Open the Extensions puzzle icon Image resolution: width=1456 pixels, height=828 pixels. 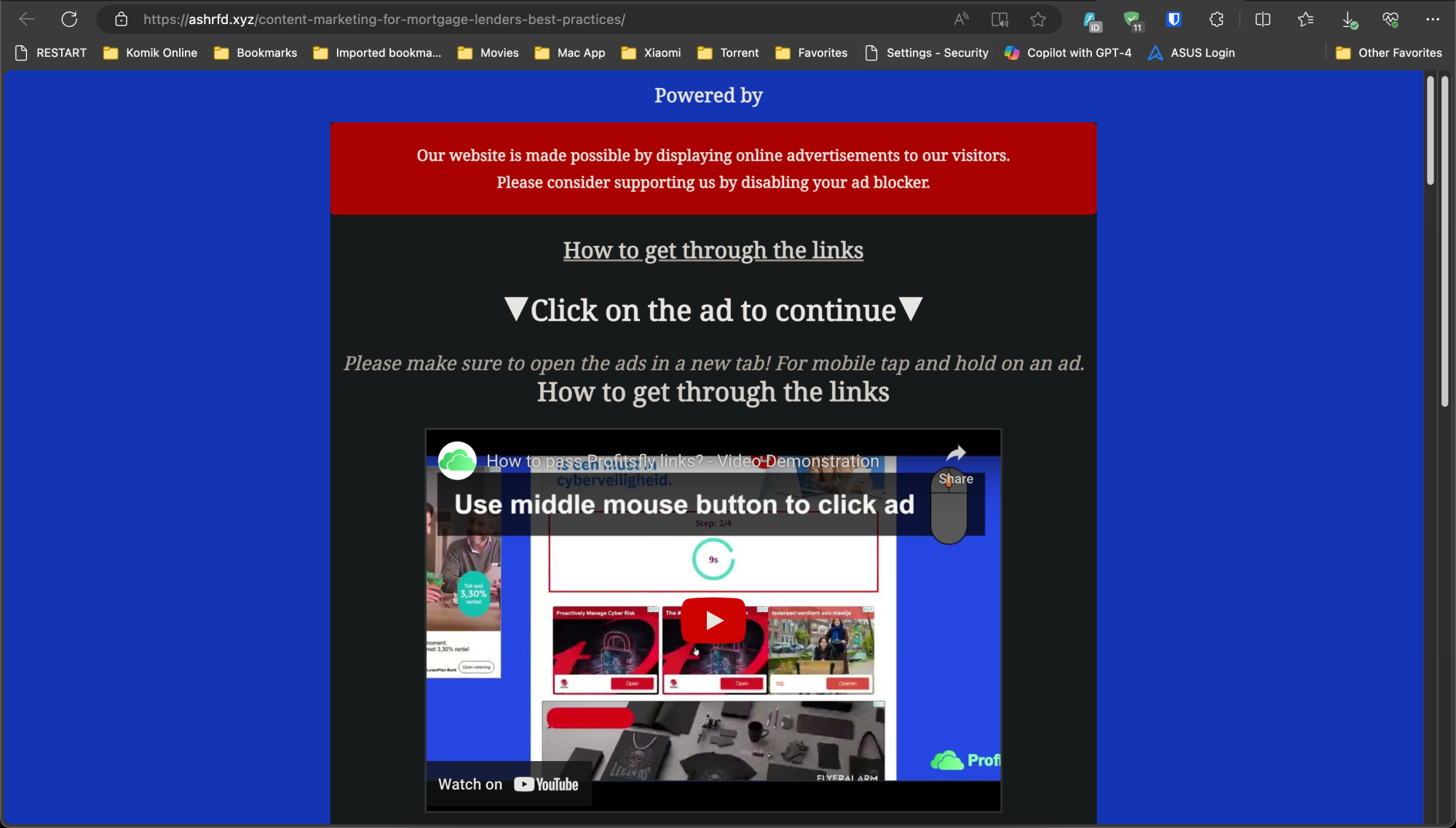1216,20
